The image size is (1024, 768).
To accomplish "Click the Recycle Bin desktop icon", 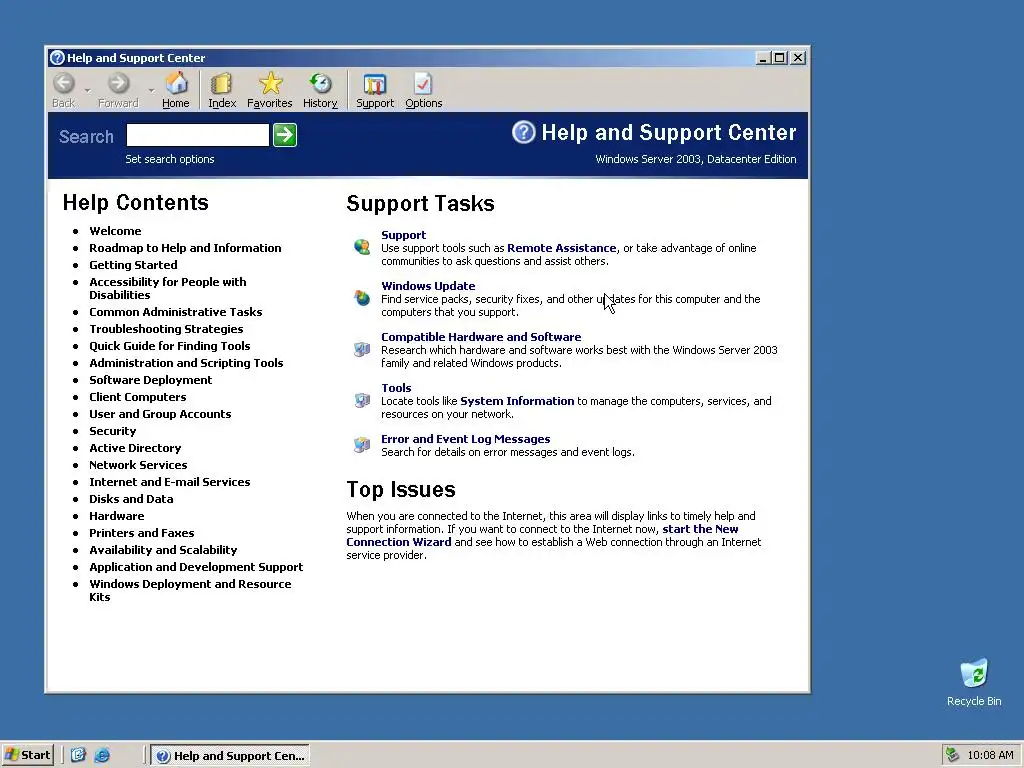I will point(974,673).
